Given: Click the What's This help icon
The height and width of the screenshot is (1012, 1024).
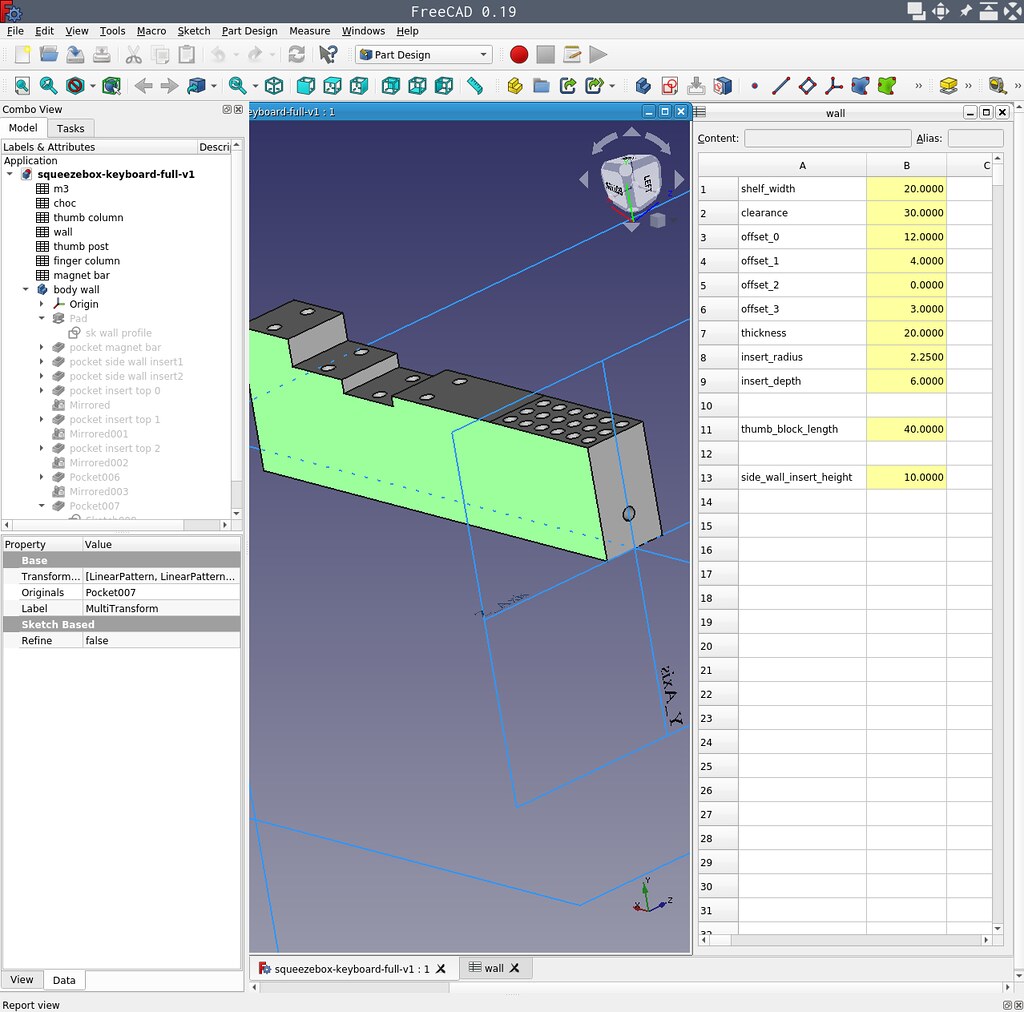Looking at the screenshot, I should 328,55.
